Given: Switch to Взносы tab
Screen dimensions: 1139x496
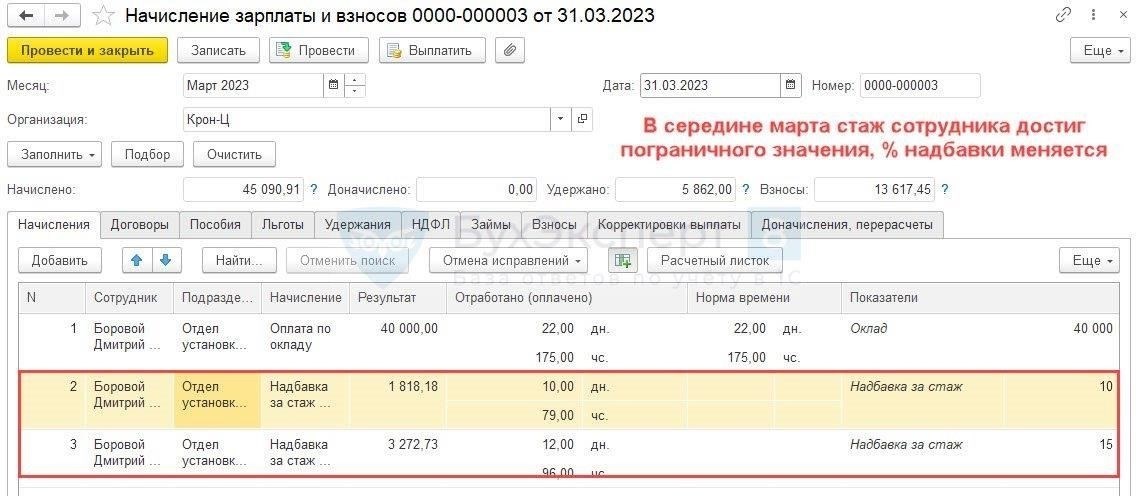Looking at the screenshot, I should (x=554, y=224).
